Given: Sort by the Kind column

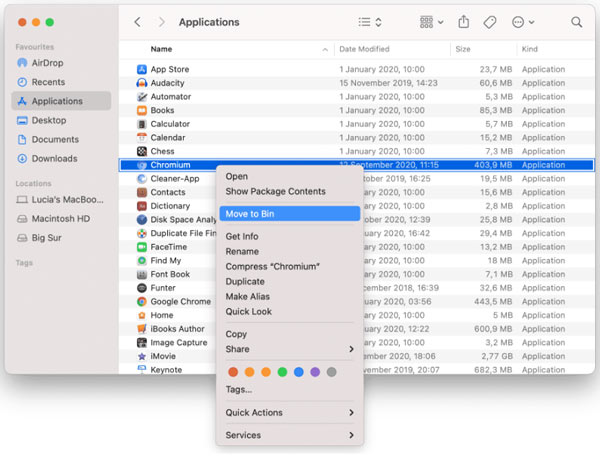Looking at the screenshot, I should (x=556, y=49).
